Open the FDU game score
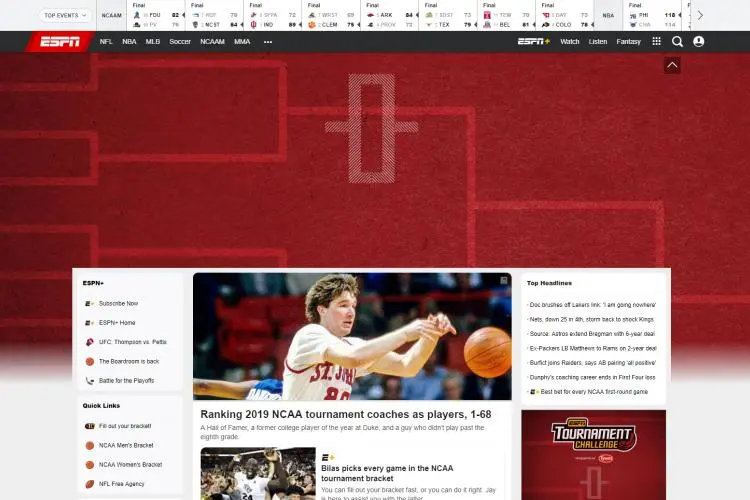 pos(156,15)
